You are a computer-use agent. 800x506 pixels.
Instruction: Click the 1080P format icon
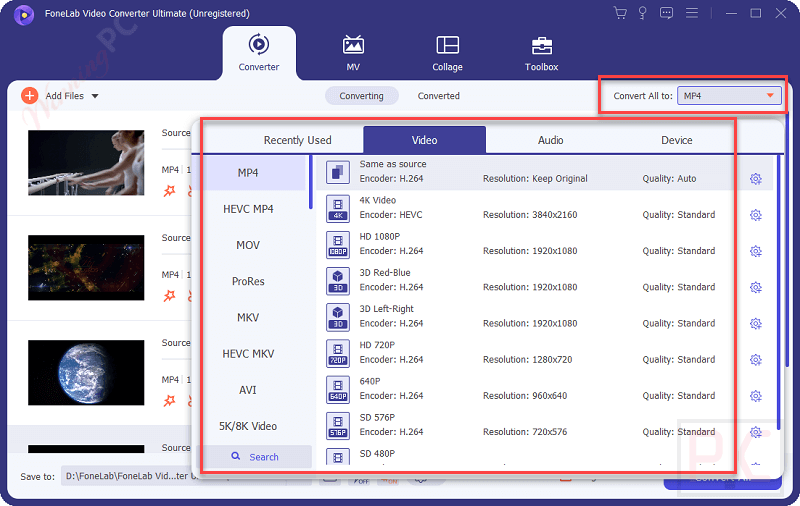(338, 244)
